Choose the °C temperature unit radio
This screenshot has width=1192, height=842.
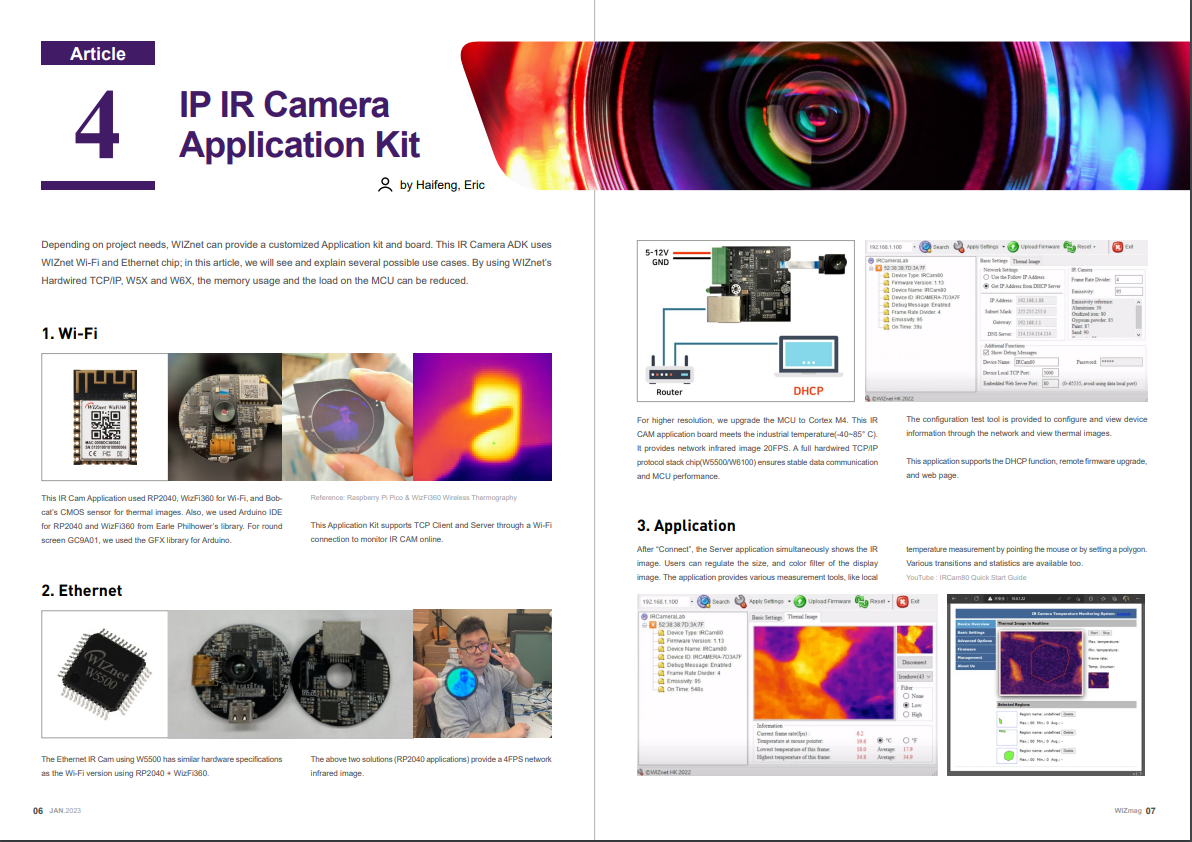point(881,740)
